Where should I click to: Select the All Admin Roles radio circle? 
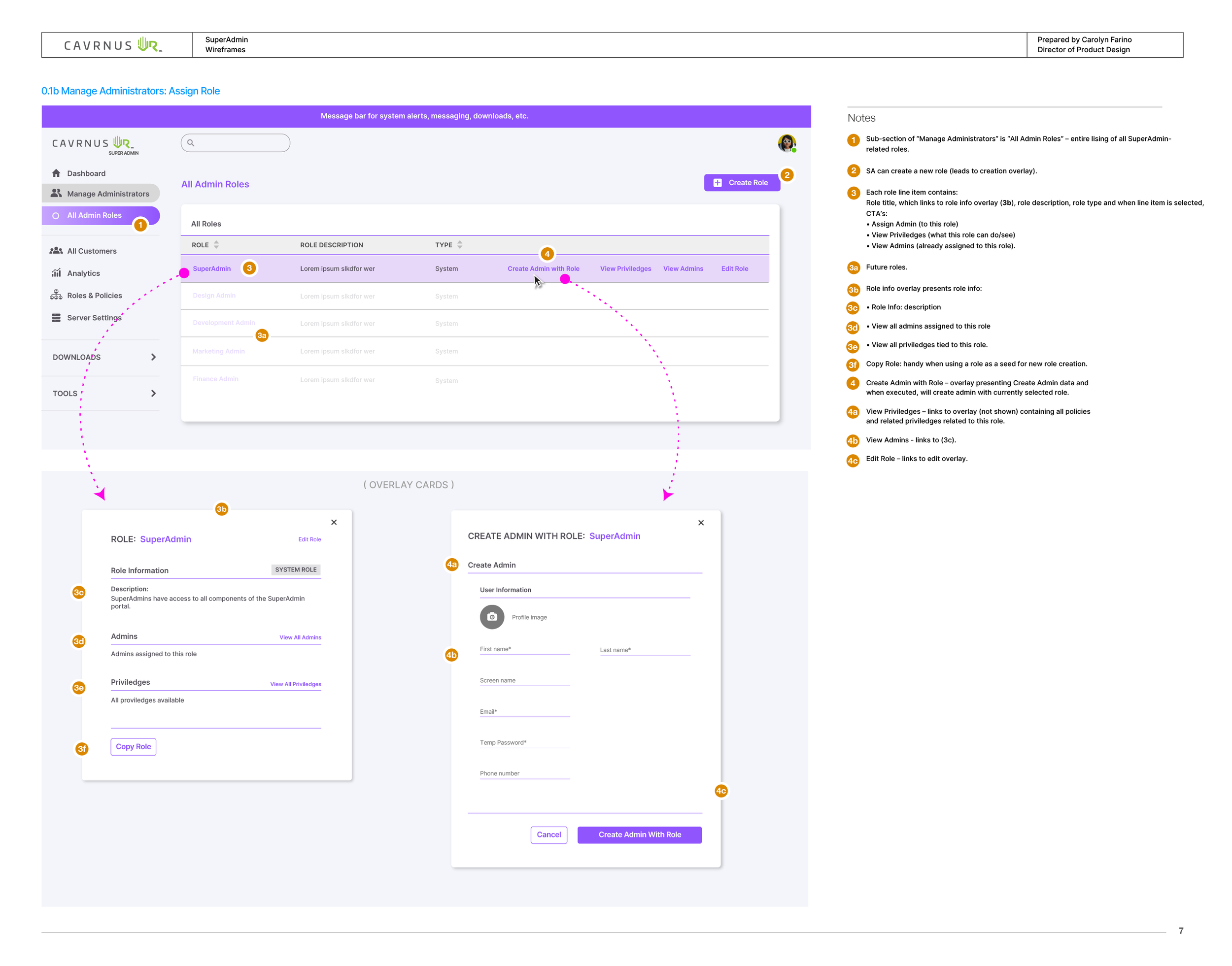coord(55,215)
